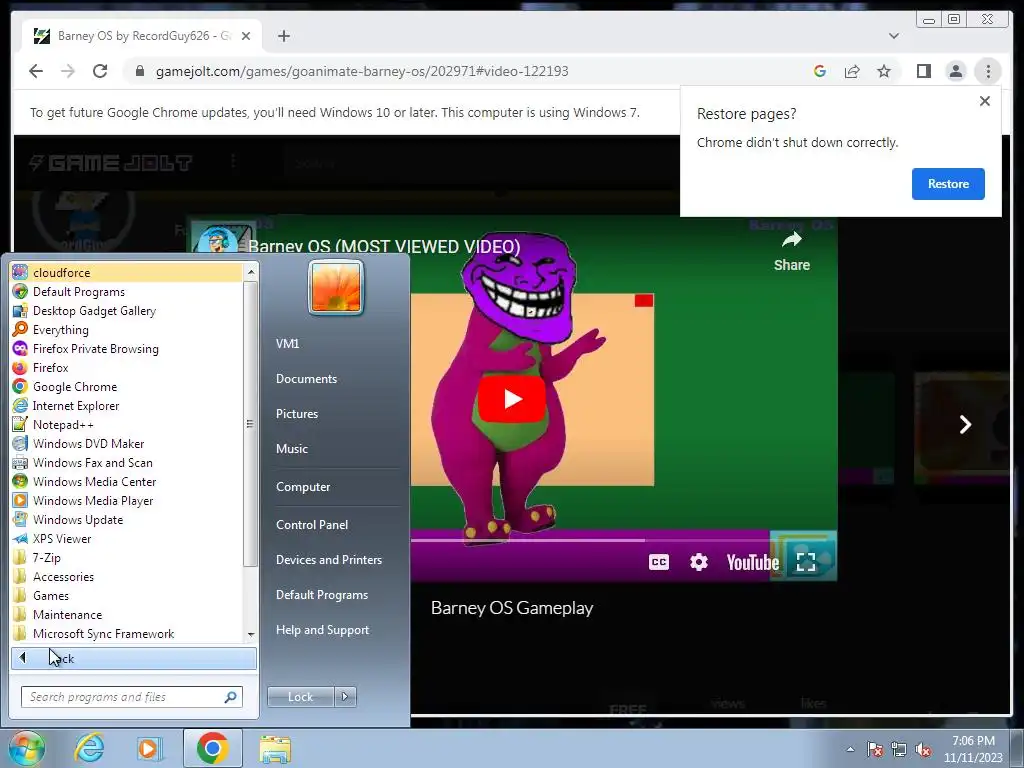Open the Chrome three-dot menu
Screen dimensions: 1024x768
(x=987, y=71)
